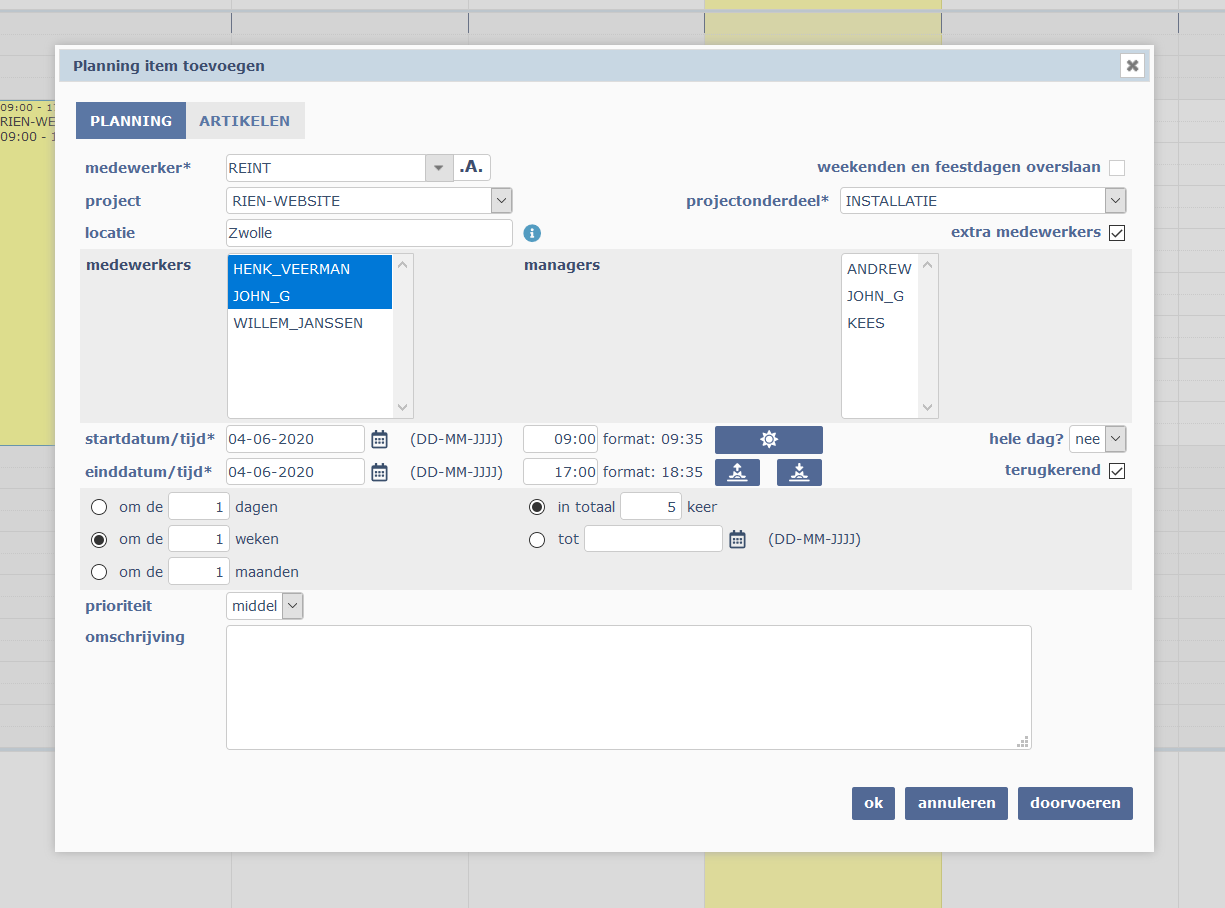Select the 'om de maanden' radio button
Screen dimensions: 1225x908
click(x=99, y=572)
